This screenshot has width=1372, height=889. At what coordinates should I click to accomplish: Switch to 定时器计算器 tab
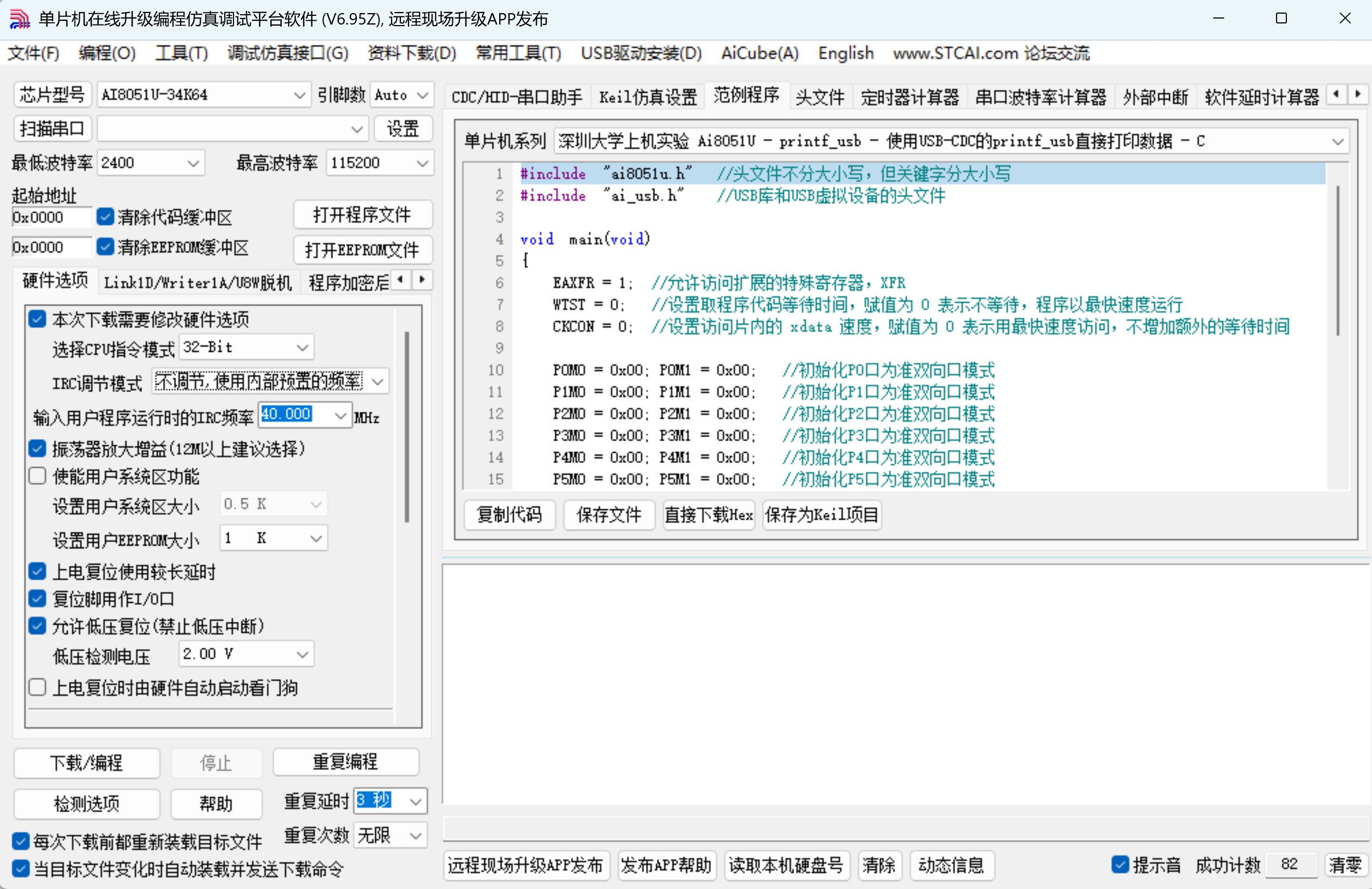pyautogui.click(x=910, y=97)
